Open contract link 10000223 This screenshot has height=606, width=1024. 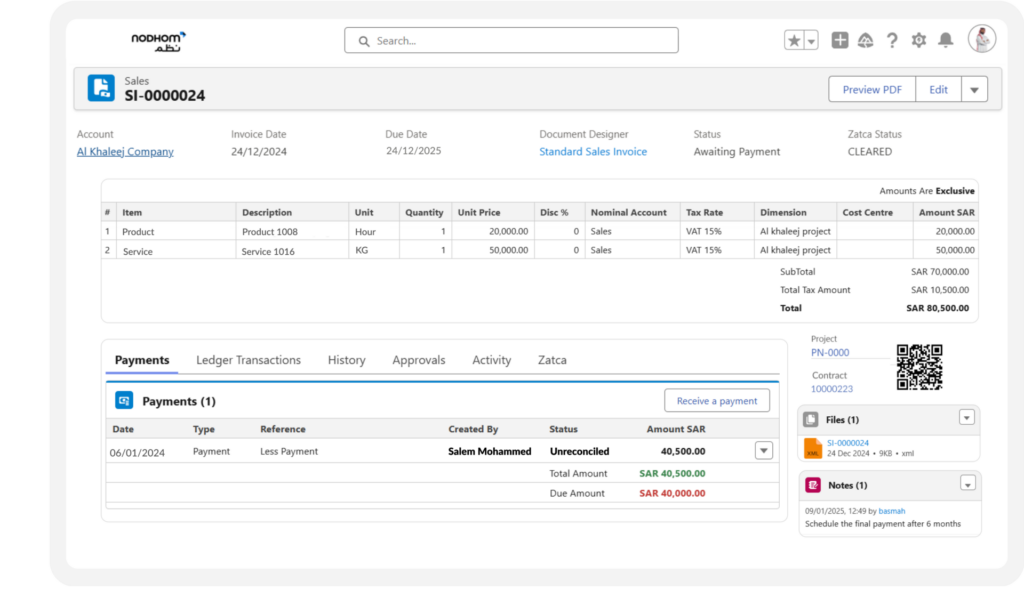tap(832, 389)
